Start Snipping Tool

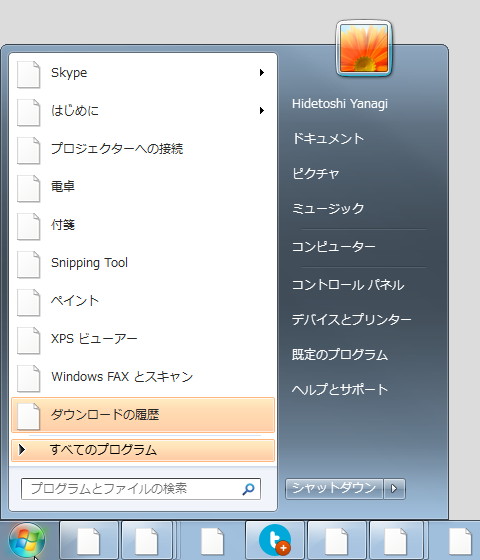(143, 262)
